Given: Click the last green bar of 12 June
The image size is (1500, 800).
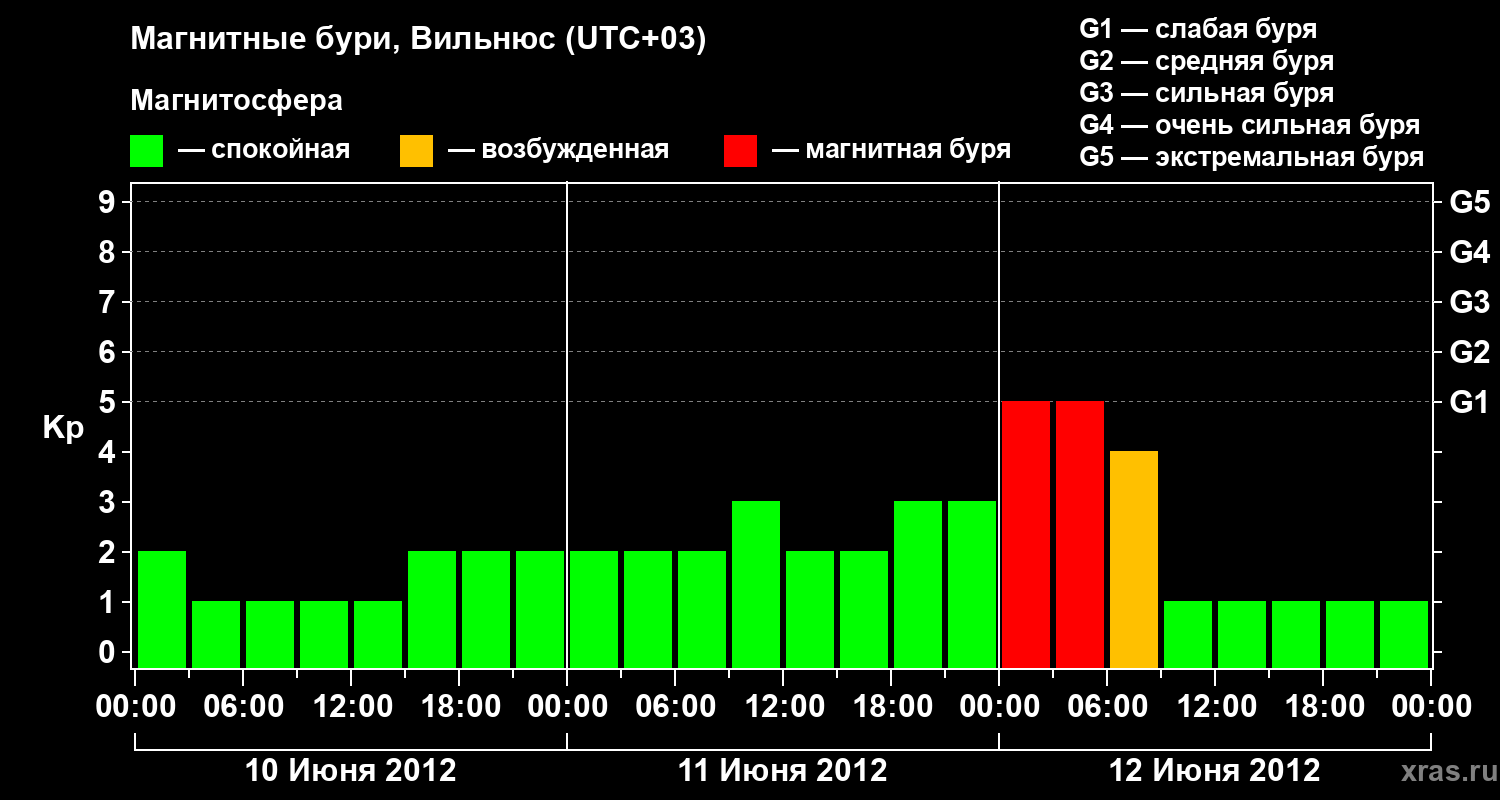Looking at the screenshot, I should pos(1404,634).
